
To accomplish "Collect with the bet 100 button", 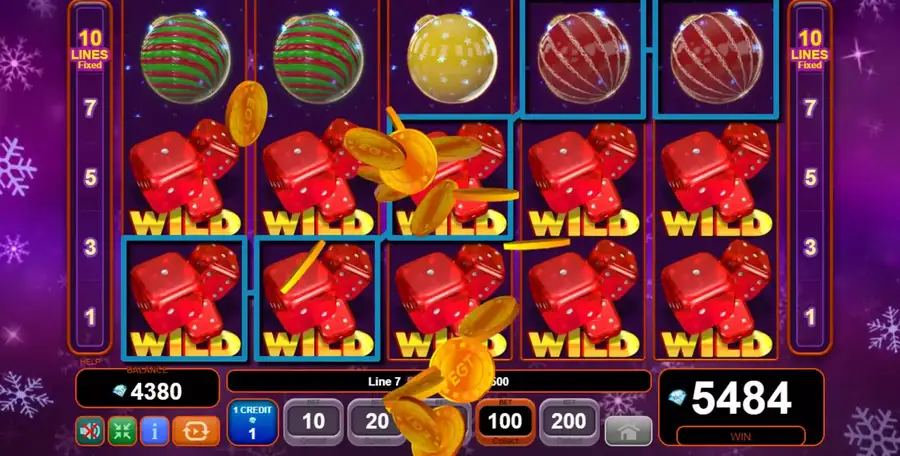I will pos(505,422).
